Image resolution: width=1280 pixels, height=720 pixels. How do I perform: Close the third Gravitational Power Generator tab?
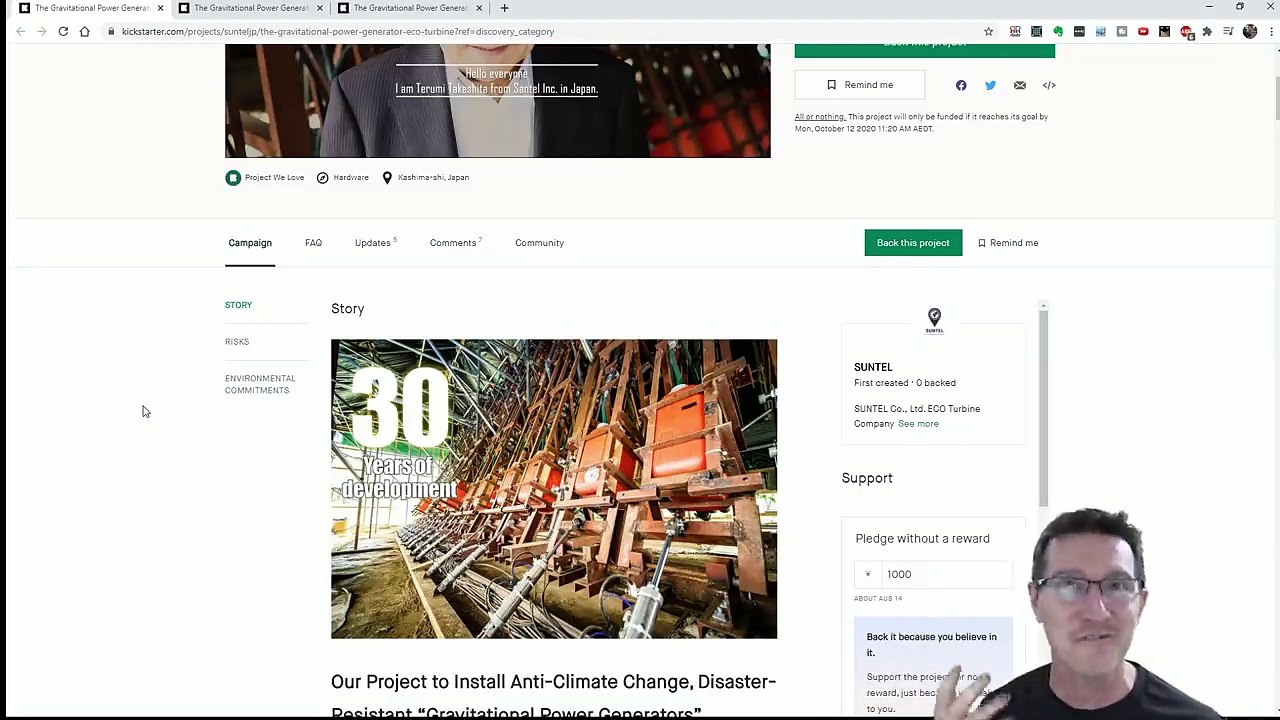[479, 8]
